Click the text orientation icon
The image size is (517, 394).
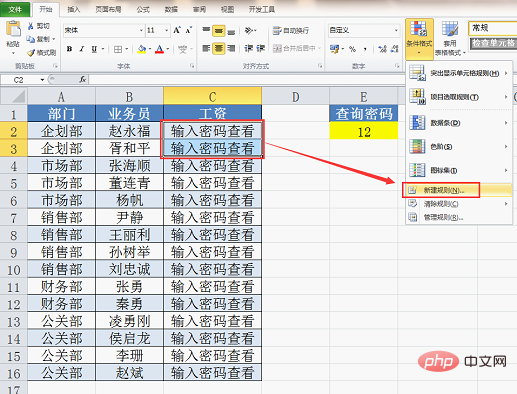pyautogui.click(x=249, y=30)
